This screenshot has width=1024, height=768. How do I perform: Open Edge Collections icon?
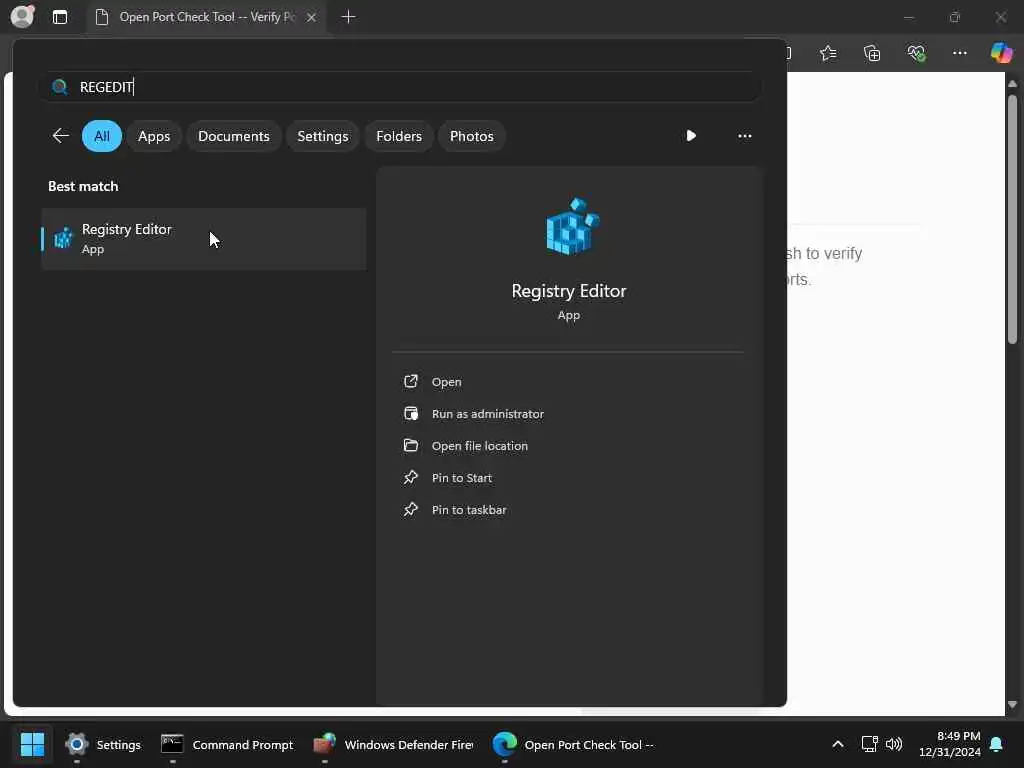872,53
